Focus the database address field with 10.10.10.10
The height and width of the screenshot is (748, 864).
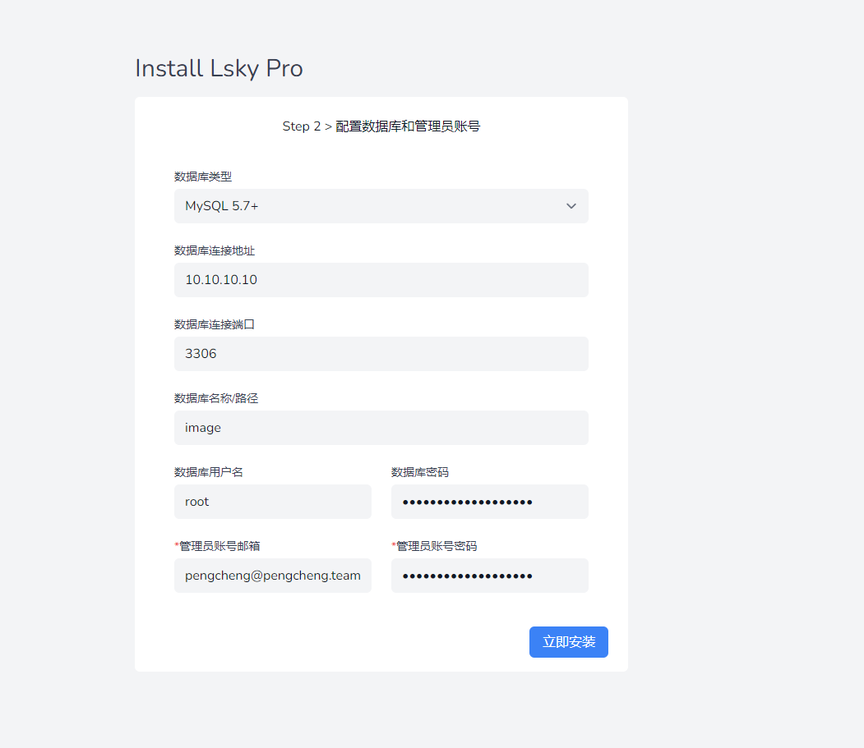(381, 280)
